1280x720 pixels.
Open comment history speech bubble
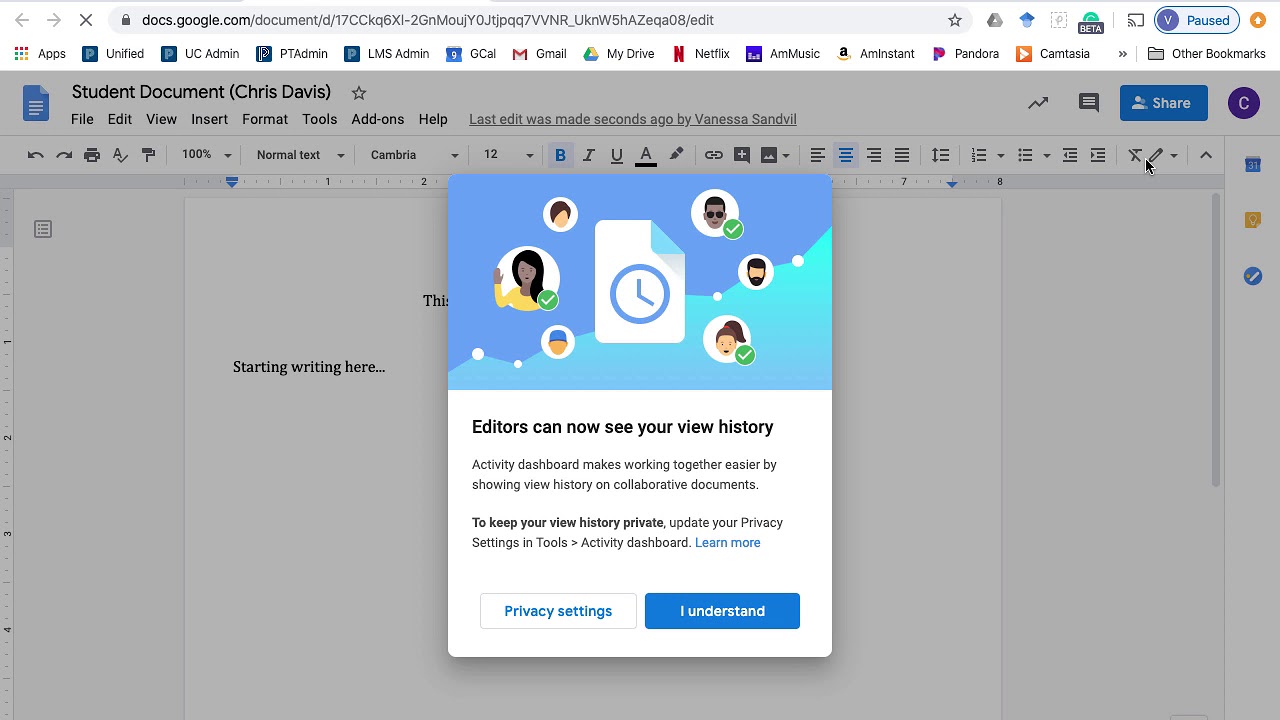coord(1089,103)
